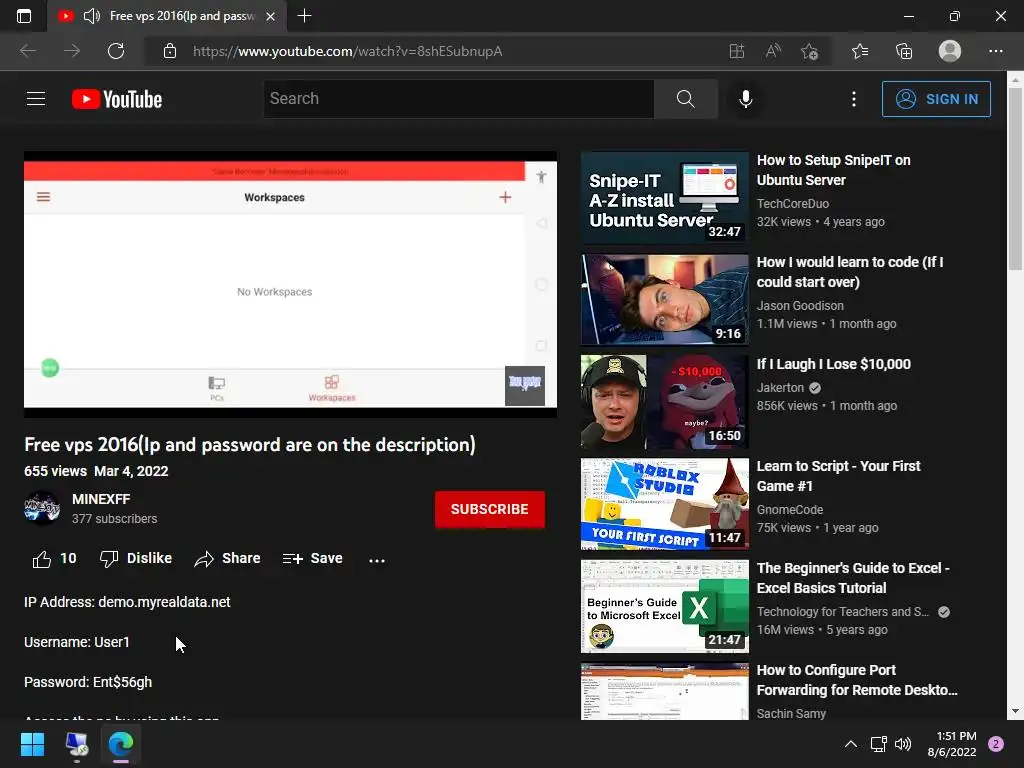The height and width of the screenshot is (768, 1024).
Task: Click TechCoreDuo channel name
Action: (792, 204)
